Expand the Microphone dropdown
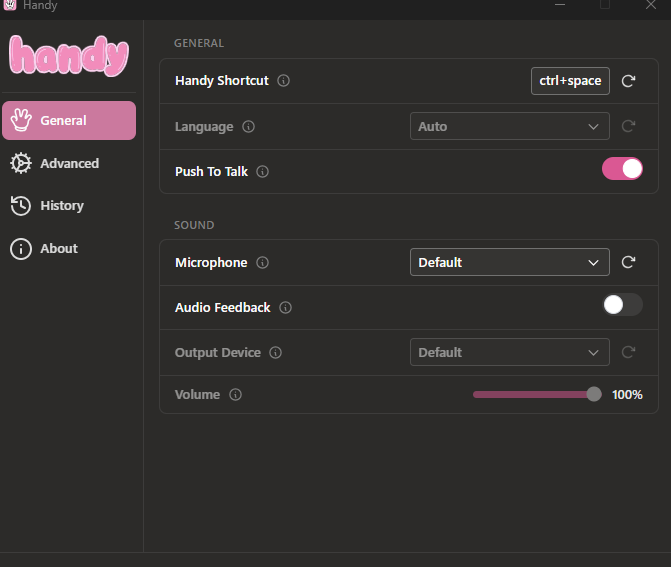The width and height of the screenshot is (671, 567). (x=509, y=263)
